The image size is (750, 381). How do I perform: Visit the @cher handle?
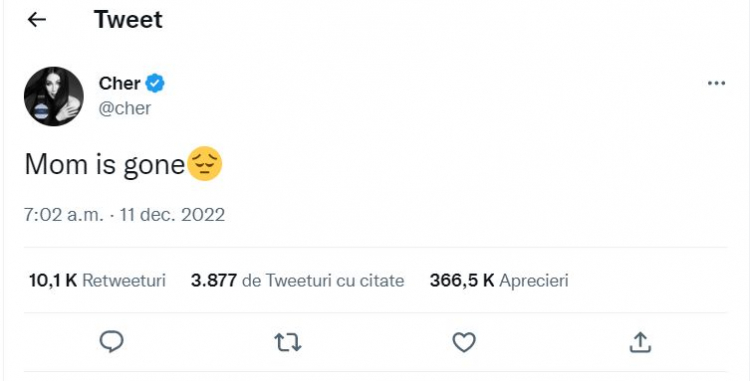tap(125, 108)
